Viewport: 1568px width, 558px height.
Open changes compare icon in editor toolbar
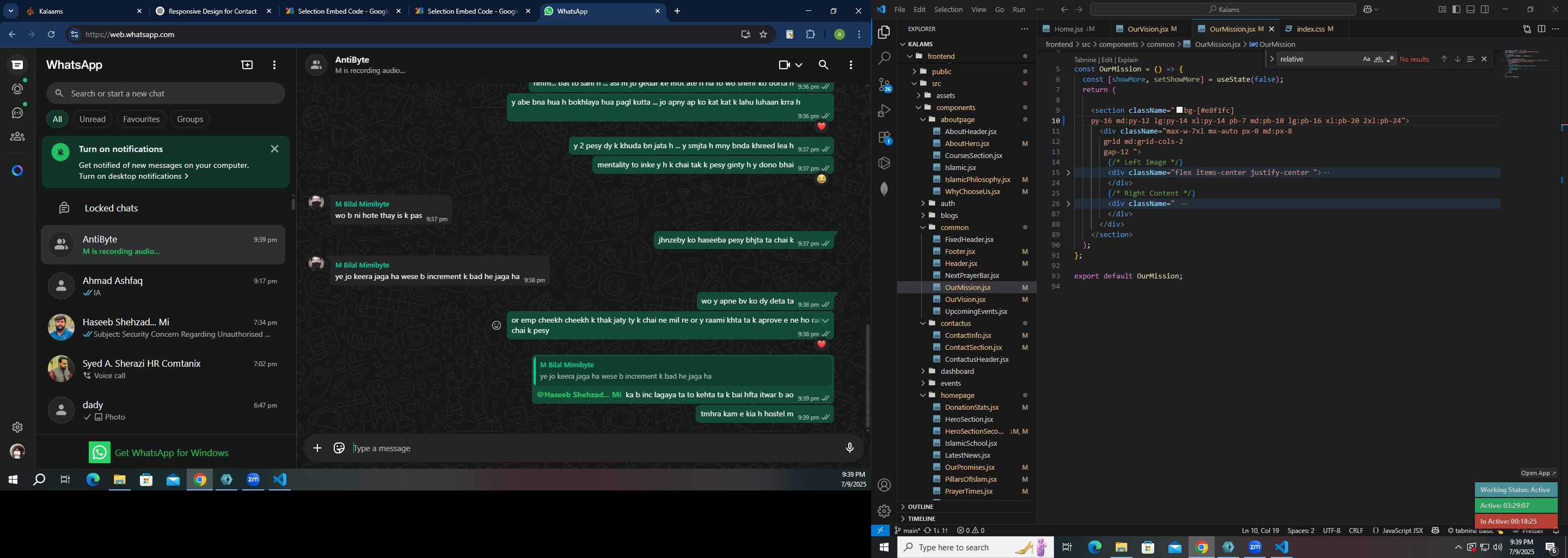(1527, 29)
